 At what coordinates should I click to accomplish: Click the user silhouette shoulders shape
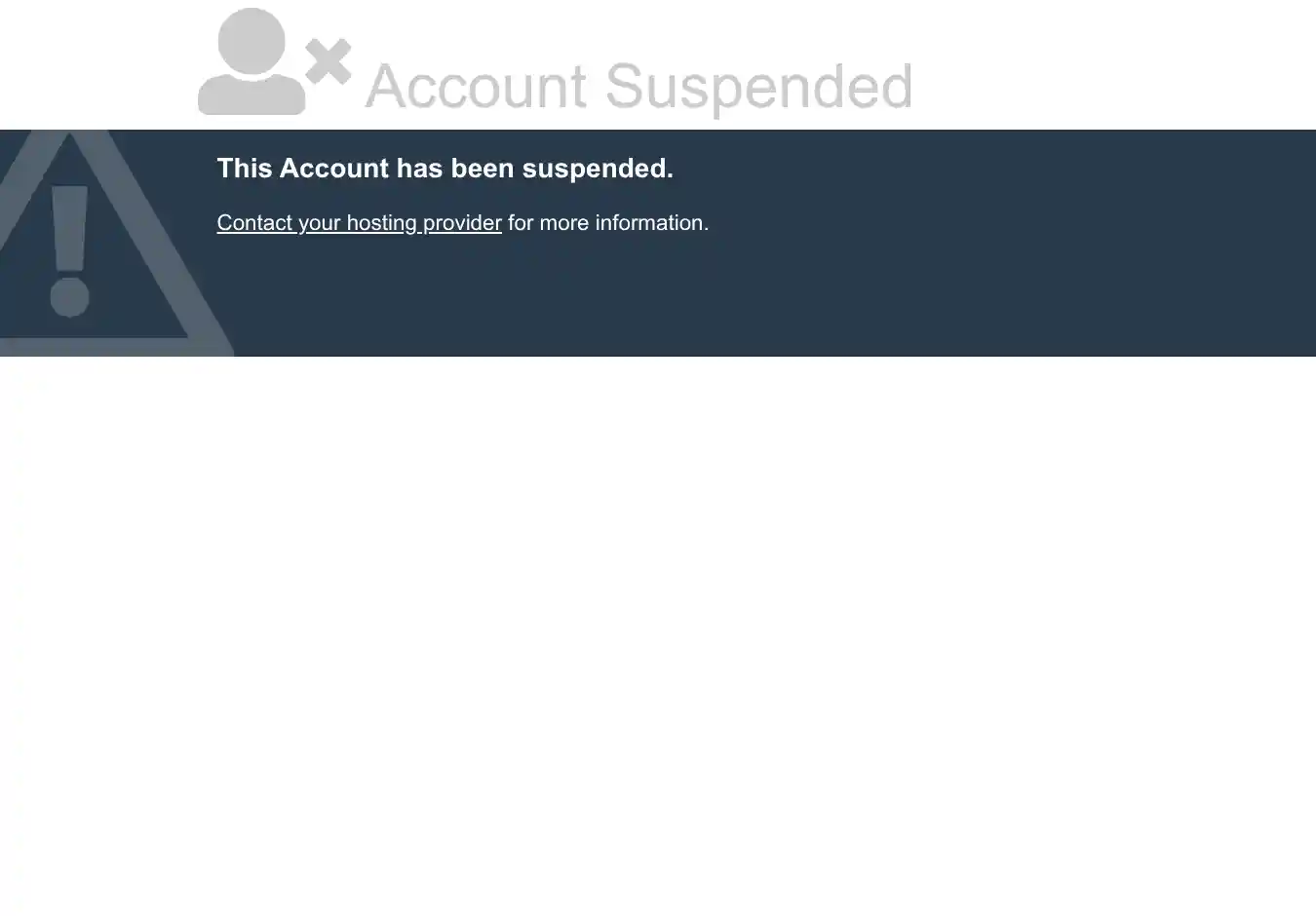pos(252,94)
